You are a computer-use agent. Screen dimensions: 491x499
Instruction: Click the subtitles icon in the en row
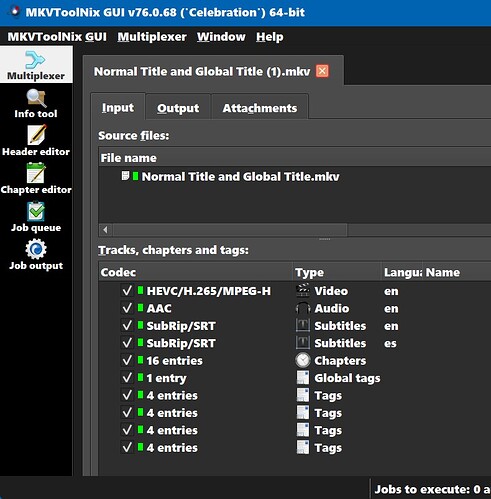[x=303, y=325]
